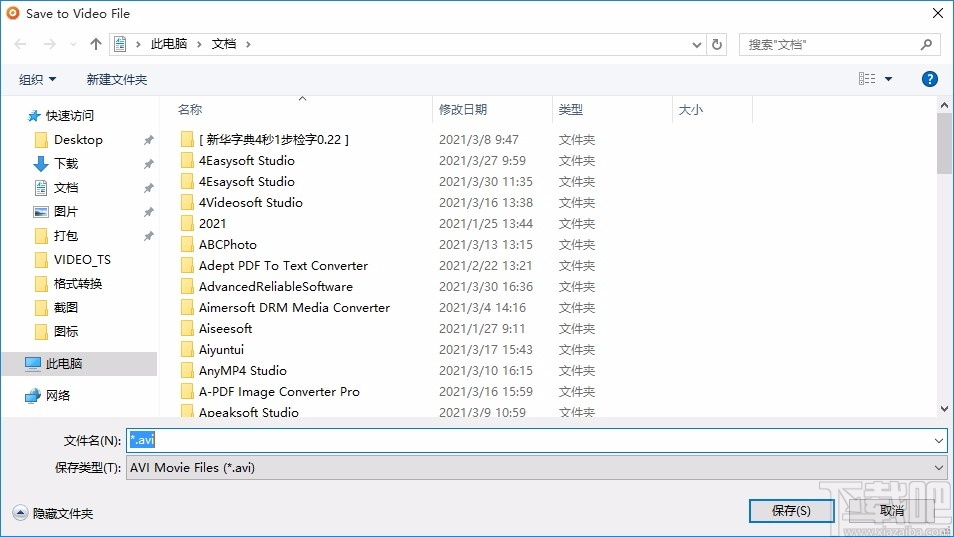Image resolution: width=954 pixels, height=537 pixels.
Task: Select 网络 in the navigation pane
Action: tap(58, 395)
